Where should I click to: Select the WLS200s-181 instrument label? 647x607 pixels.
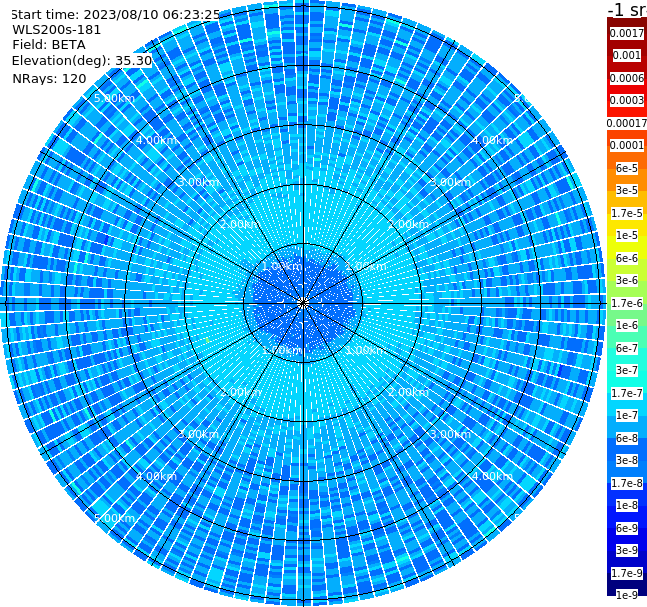point(57,30)
